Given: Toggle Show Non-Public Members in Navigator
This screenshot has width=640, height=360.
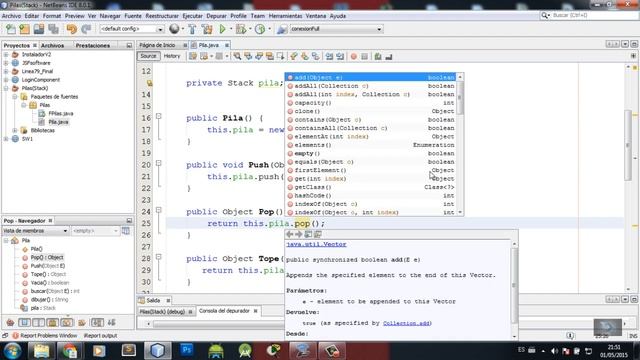Looking at the screenshot, I should (x=53, y=323).
